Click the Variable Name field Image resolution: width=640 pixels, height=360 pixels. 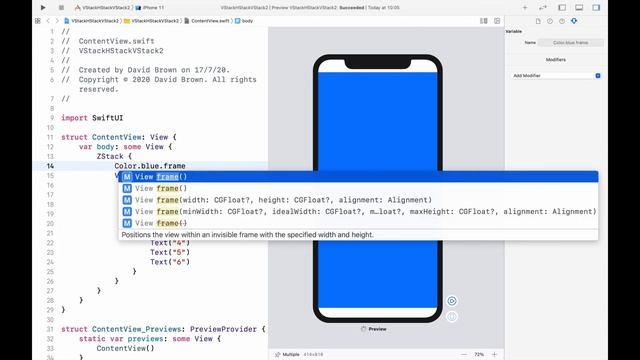pos(571,42)
